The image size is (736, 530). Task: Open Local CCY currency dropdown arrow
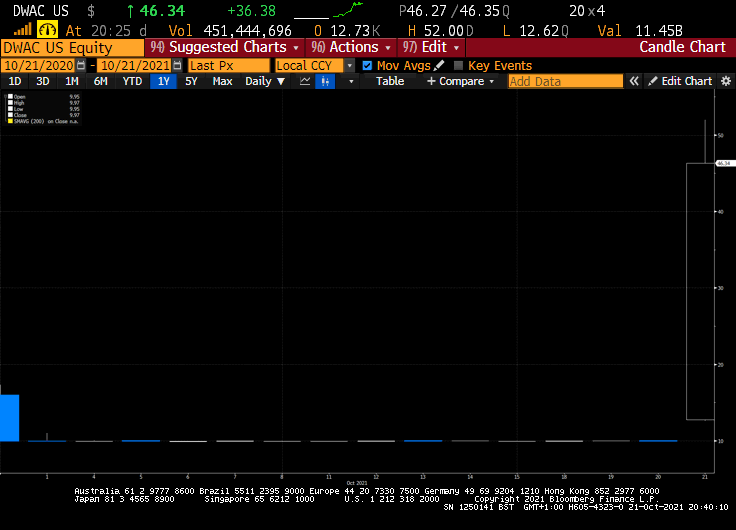(349, 65)
